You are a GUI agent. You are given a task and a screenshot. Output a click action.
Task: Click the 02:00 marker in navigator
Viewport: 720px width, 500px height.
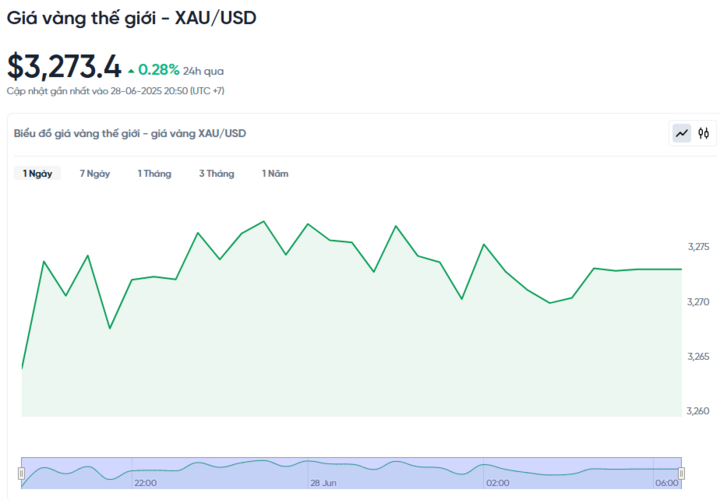coord(498,483)
